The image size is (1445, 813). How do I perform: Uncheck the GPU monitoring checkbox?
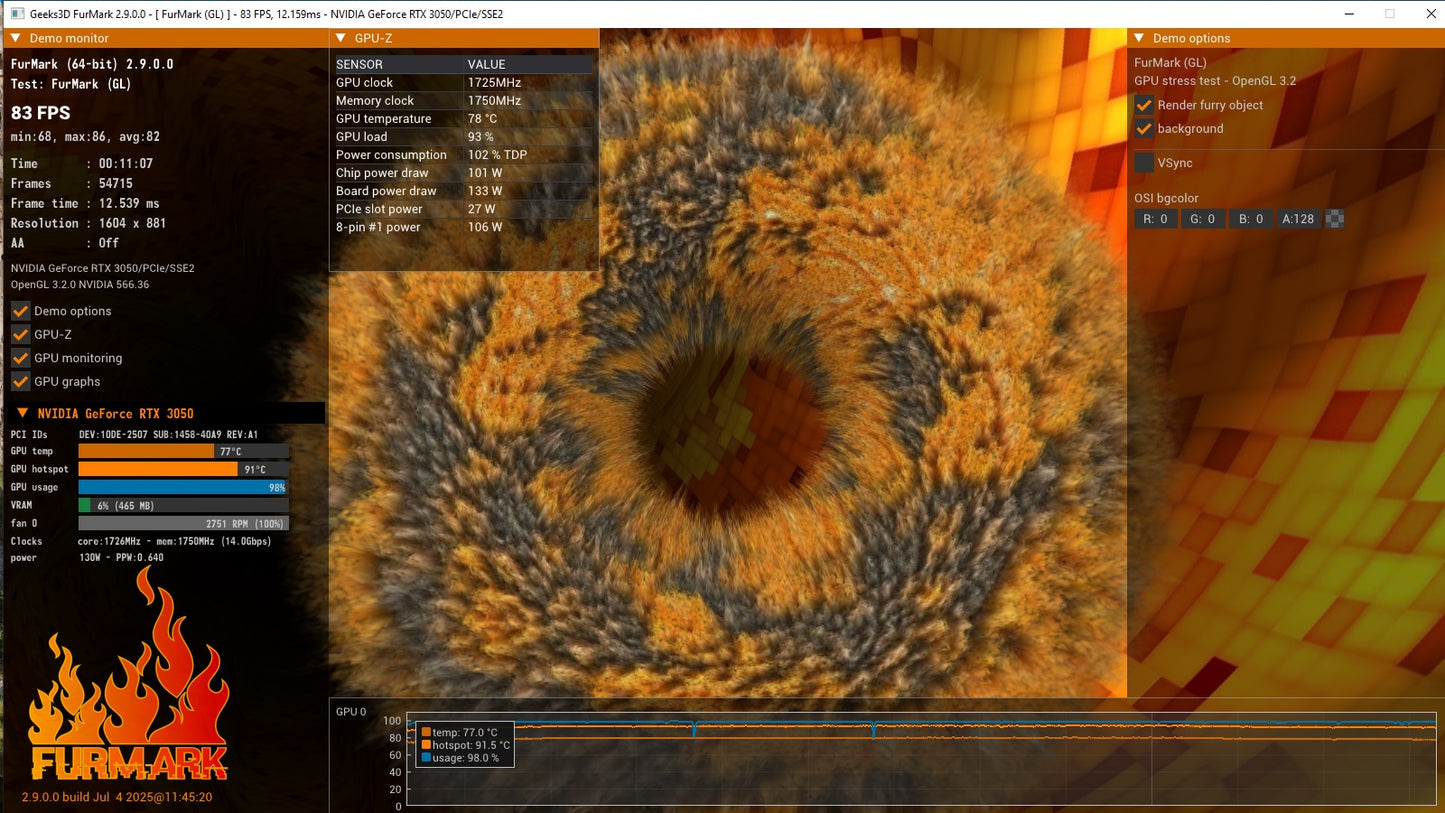20,358
